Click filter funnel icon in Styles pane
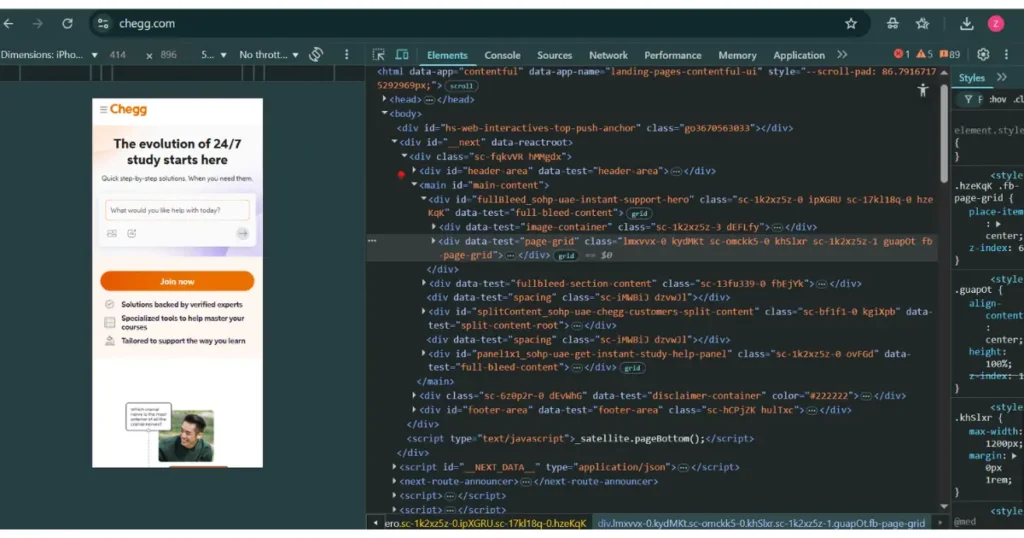 click(x=968, y=99)
